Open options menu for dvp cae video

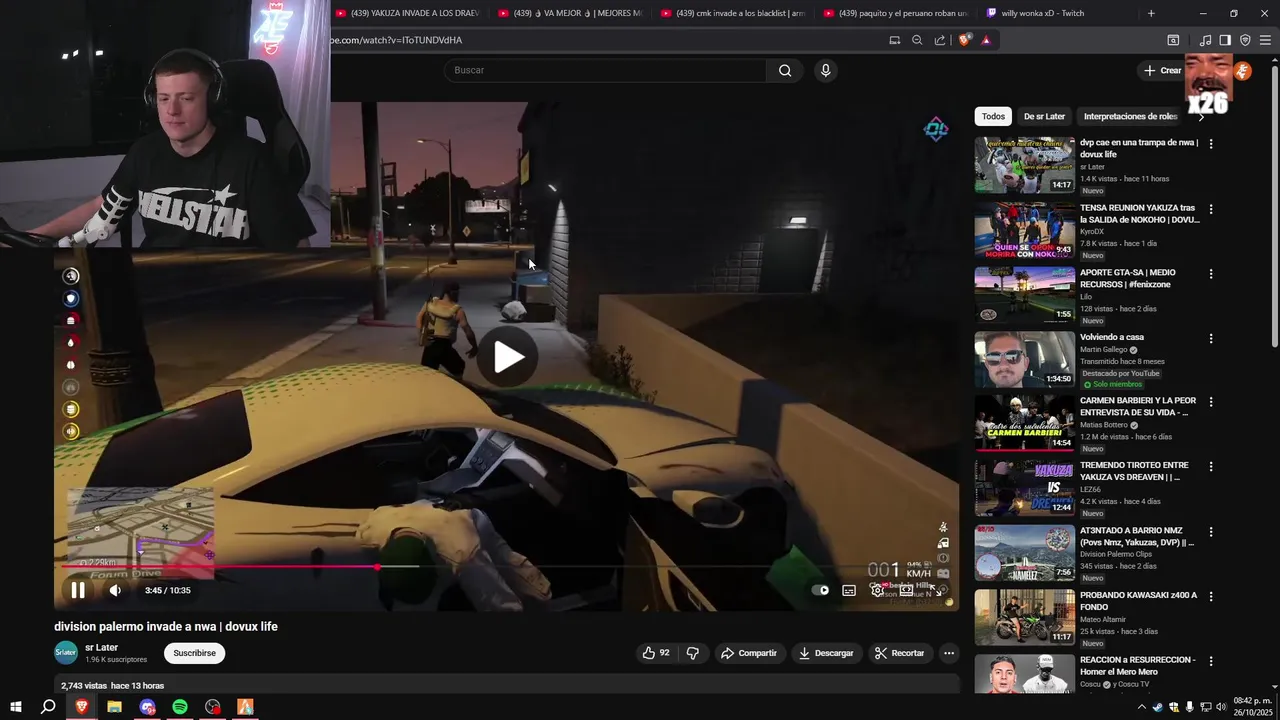(x=1211, y=144)
